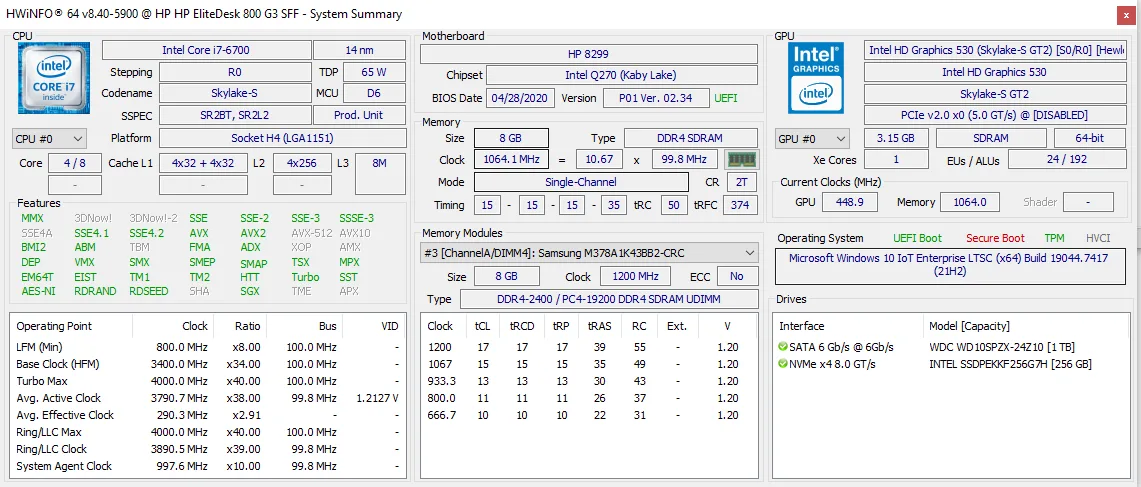Click the Skylake-S GT2 GPU codename field

pos(995,94)
